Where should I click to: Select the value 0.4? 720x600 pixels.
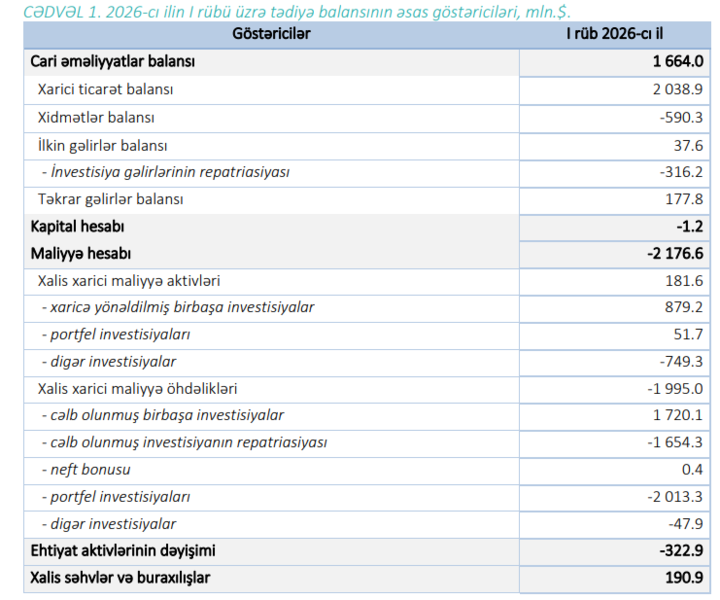(x=692, y=470)
